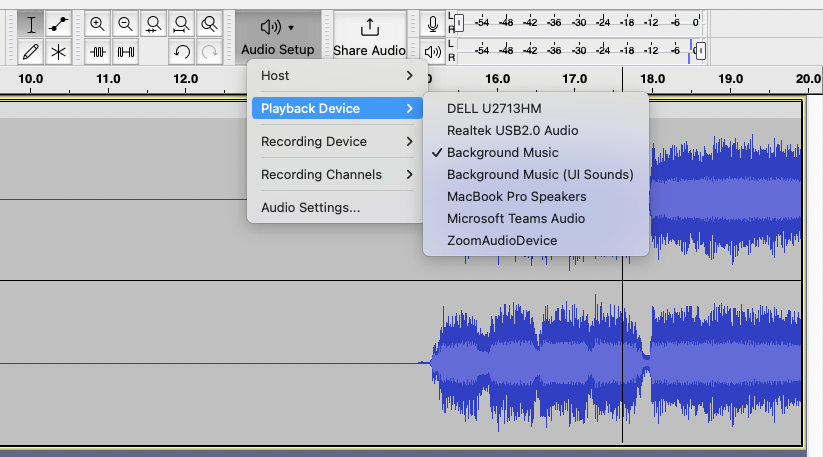Click the Zoom Toggle icon

click(x=209, y=24)
